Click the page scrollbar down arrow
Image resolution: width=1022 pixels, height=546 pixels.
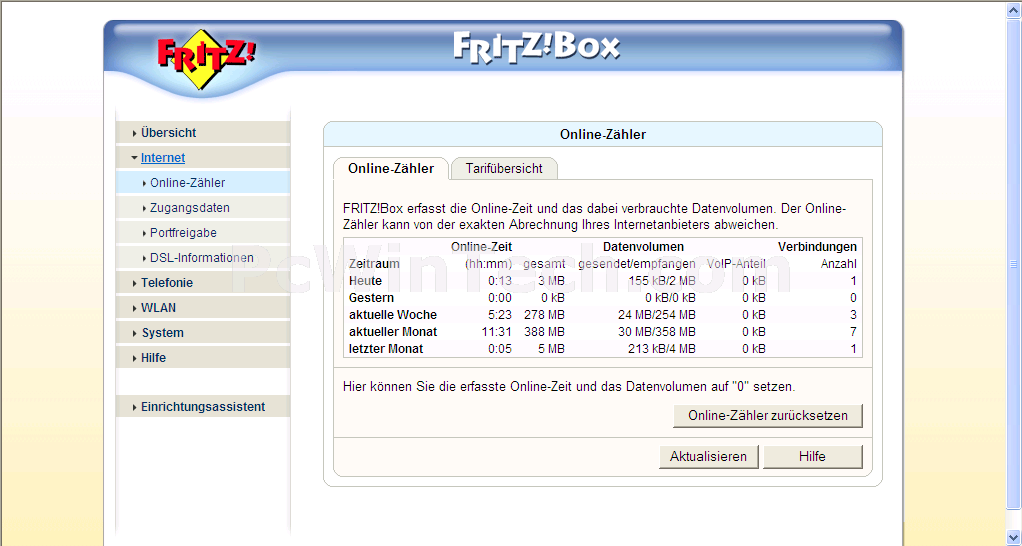[x=1014, y=537]
